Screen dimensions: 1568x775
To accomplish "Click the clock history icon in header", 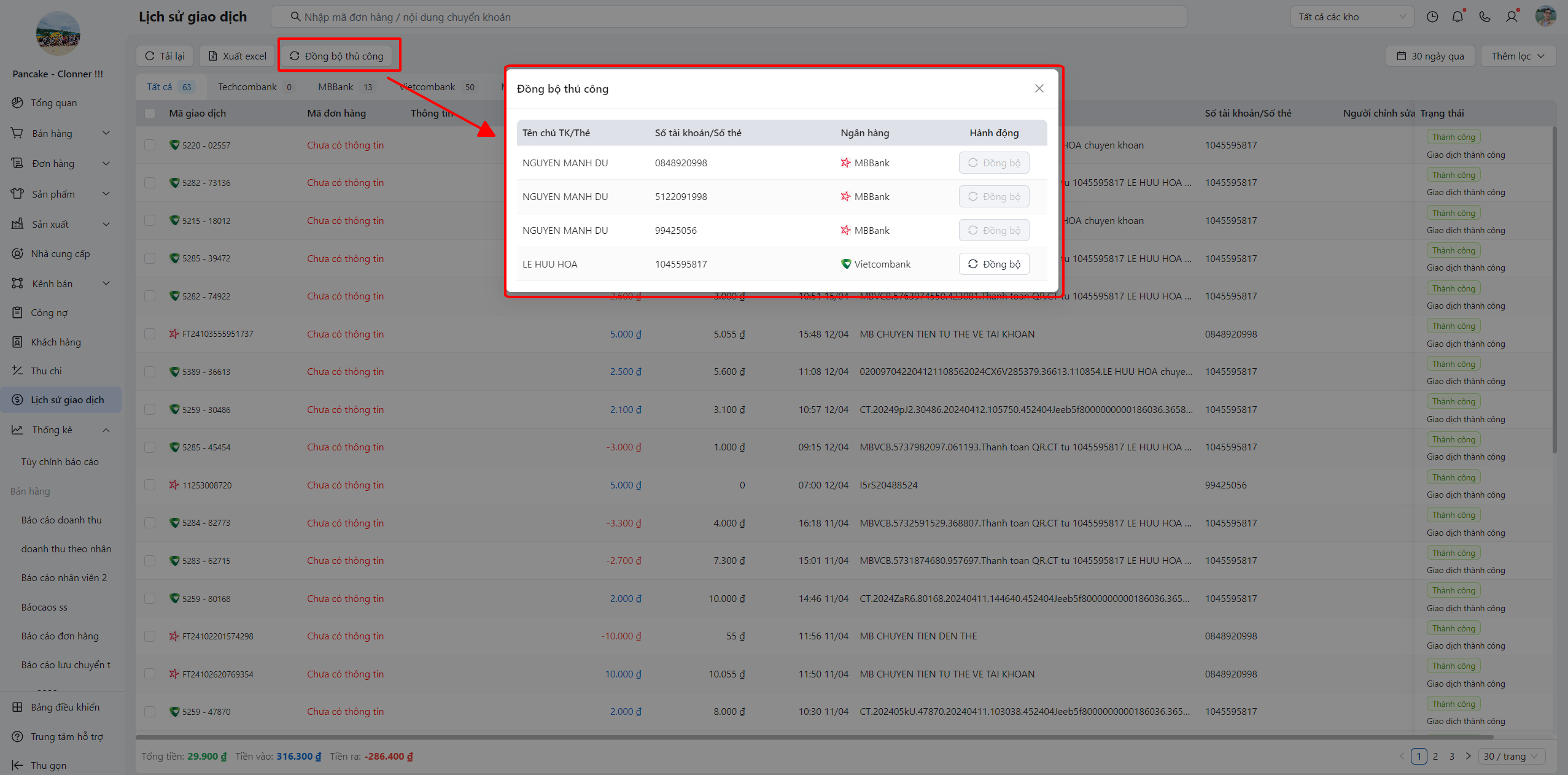I will [1432, 17].
